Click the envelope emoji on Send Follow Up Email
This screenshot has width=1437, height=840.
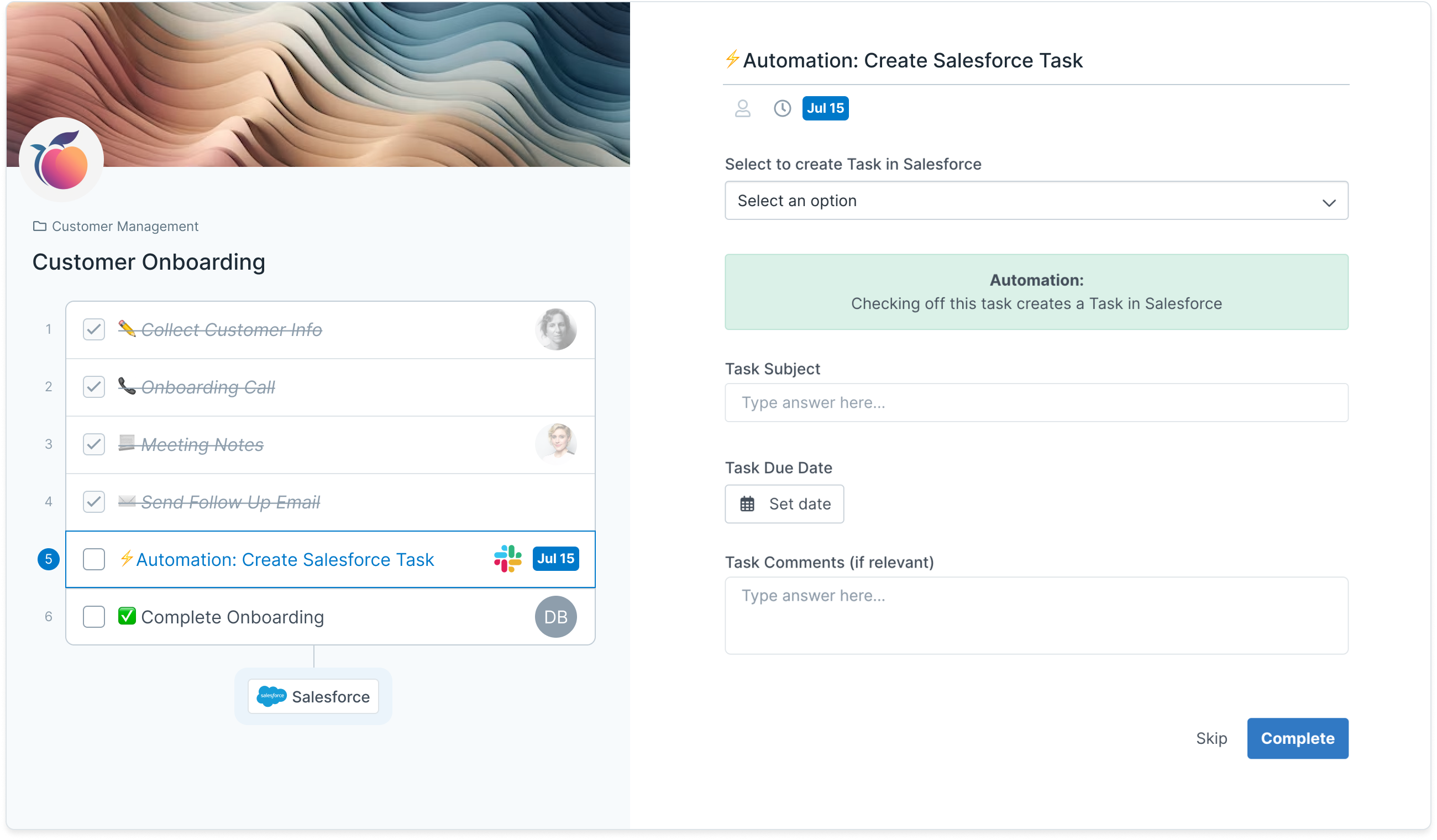point(127,501)
